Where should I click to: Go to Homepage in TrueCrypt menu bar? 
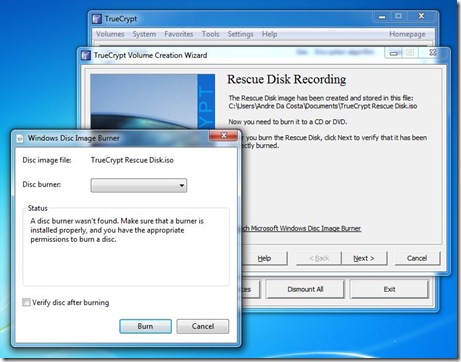coord(407,34)
